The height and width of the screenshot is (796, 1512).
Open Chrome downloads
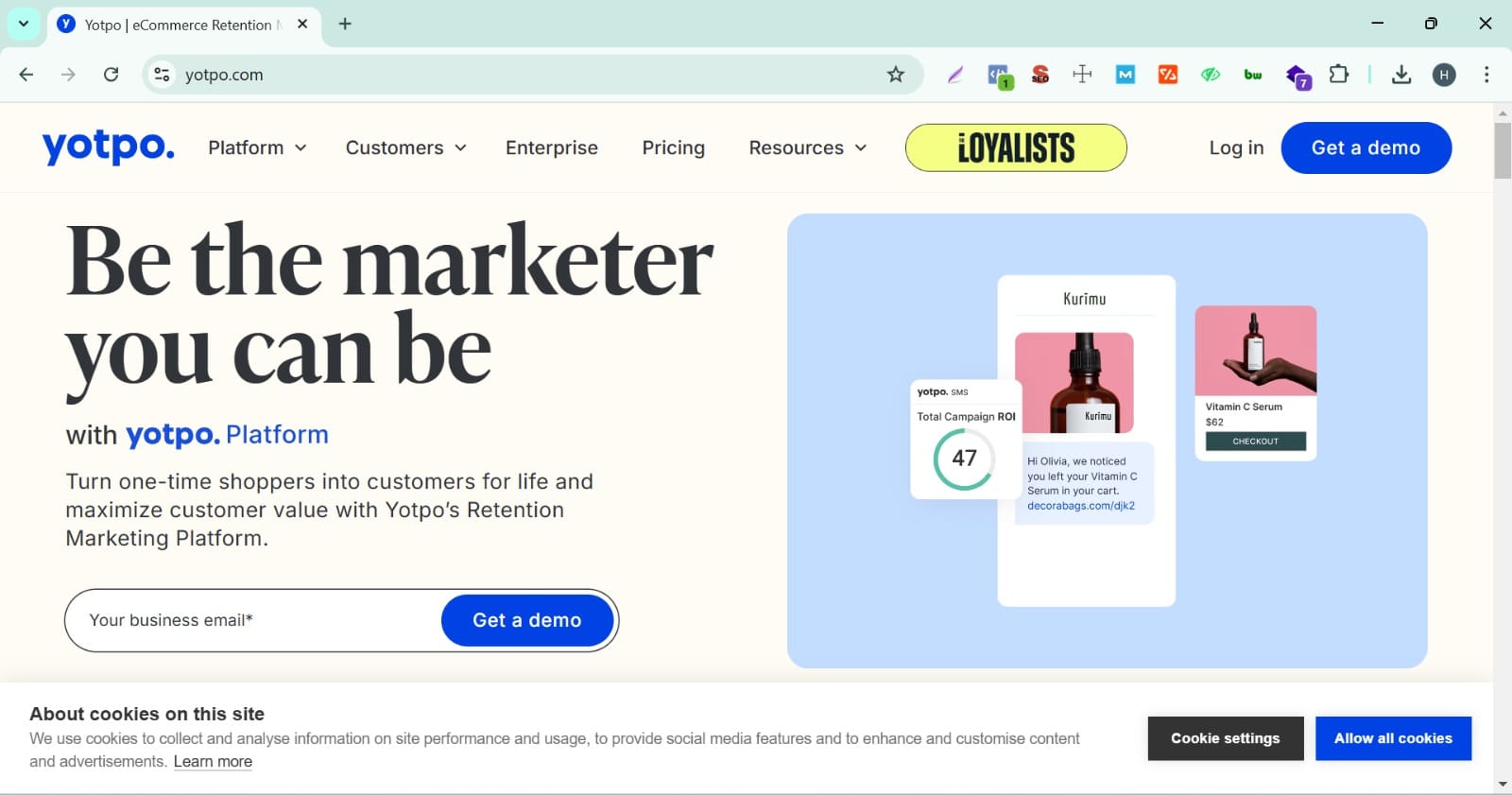[x=1401, y=75]
